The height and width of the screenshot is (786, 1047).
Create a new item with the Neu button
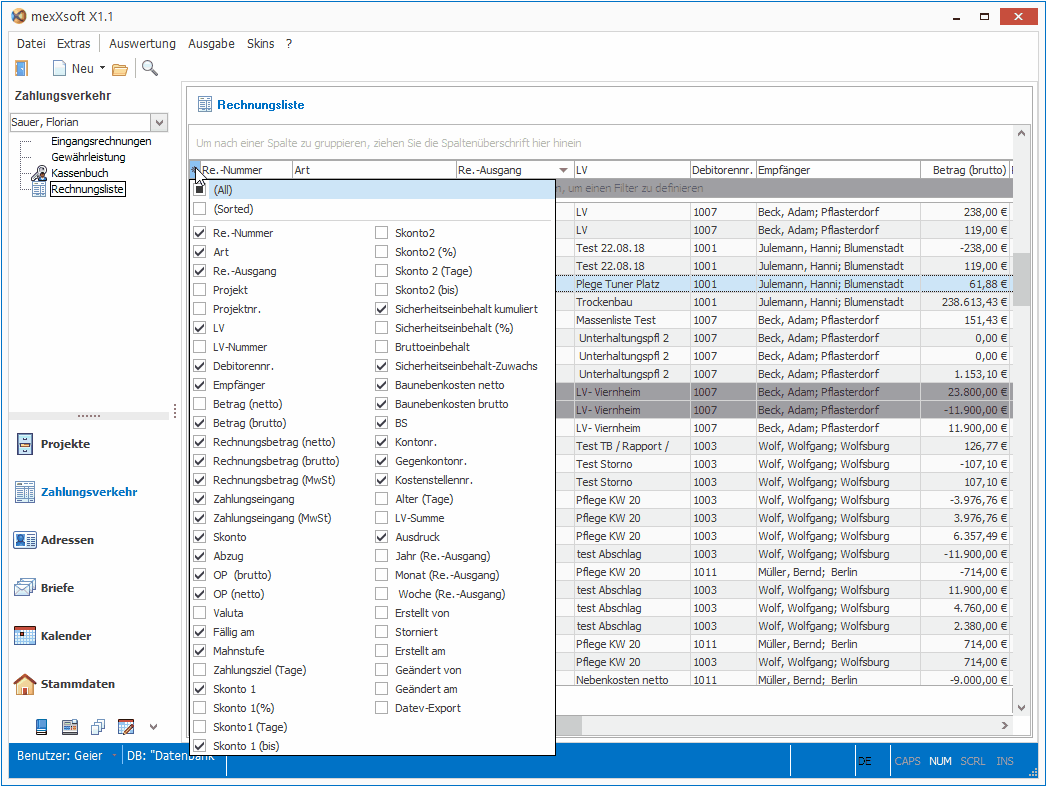click(74, 69)
